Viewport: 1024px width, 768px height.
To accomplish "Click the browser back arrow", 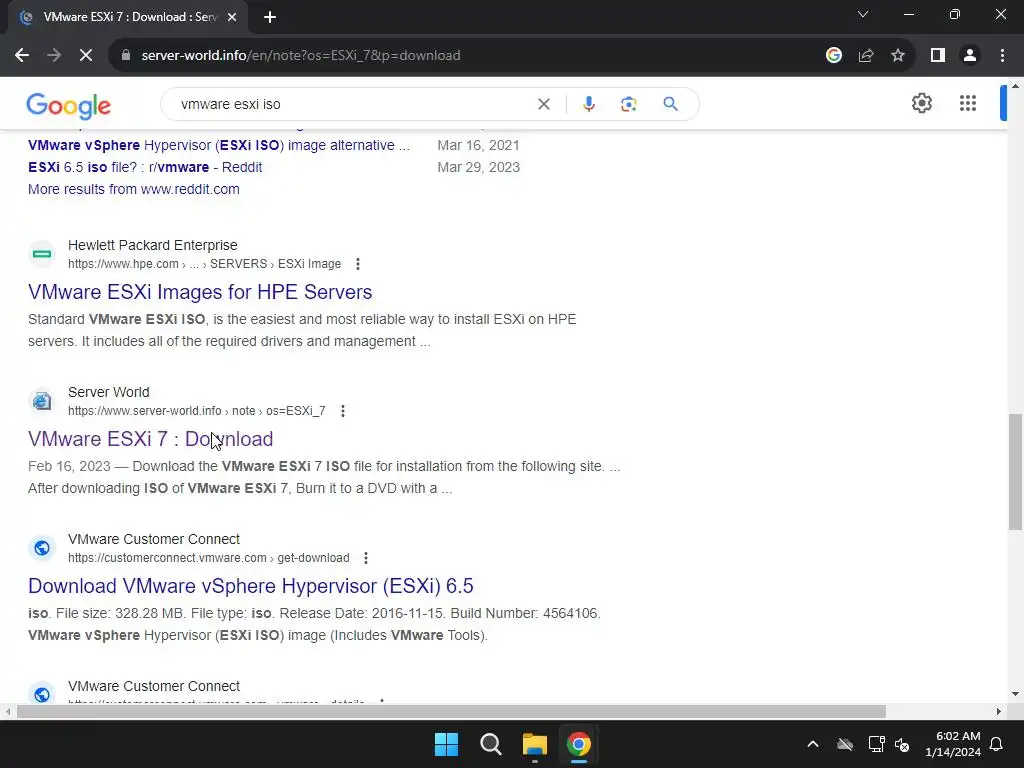I will point(22,56).
